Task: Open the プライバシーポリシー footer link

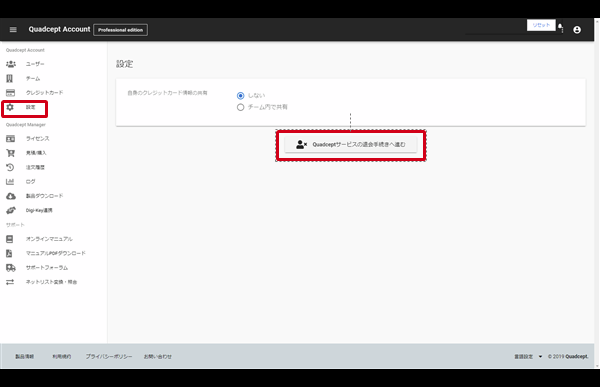Action: (109, 356)
